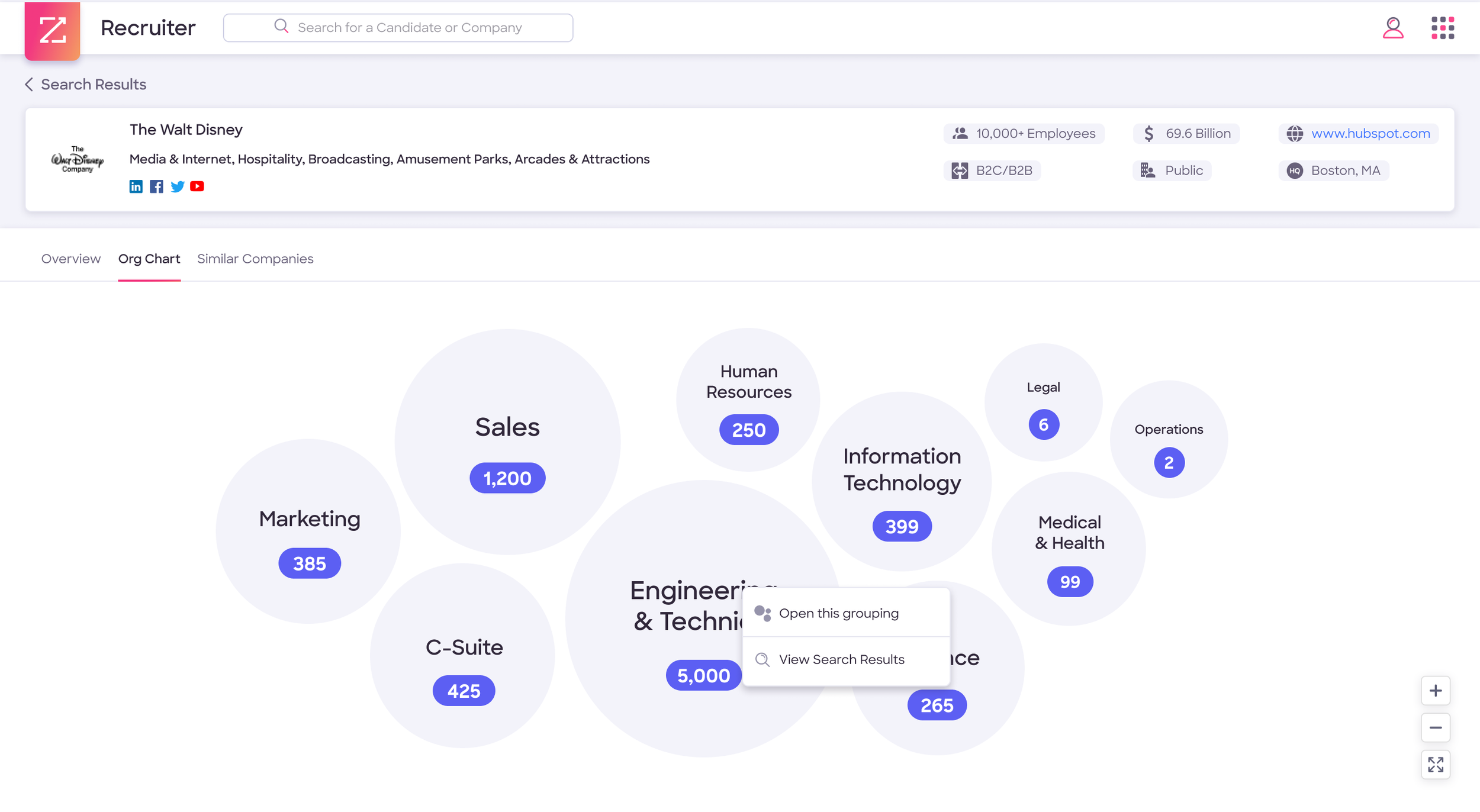Zoom out with the minus button
Viewport: 1480px width, 812px height.
click(1435, 727)
